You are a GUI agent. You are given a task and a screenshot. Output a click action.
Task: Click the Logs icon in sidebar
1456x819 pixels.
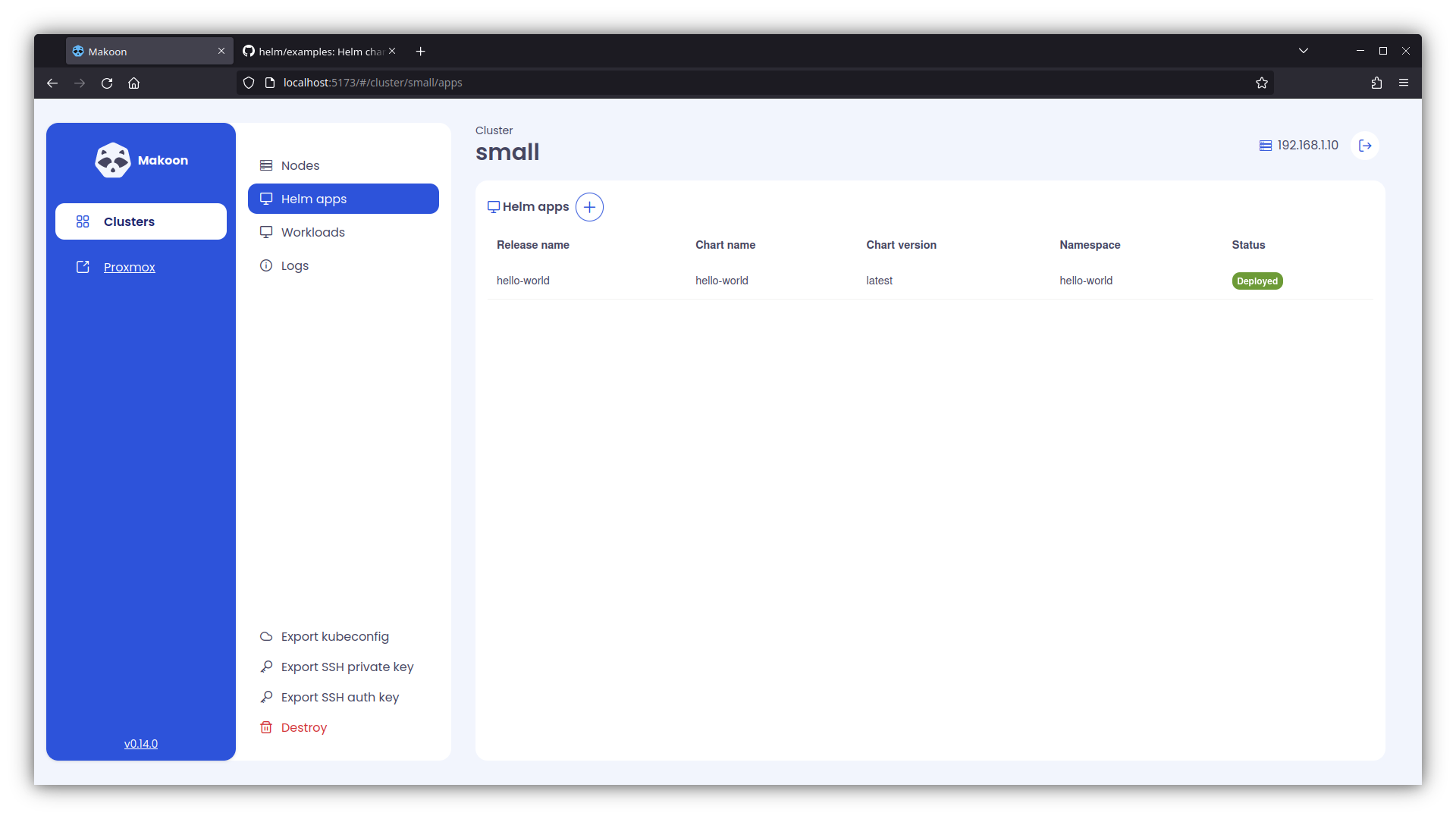pyautogui.click(x=266, y=265)
